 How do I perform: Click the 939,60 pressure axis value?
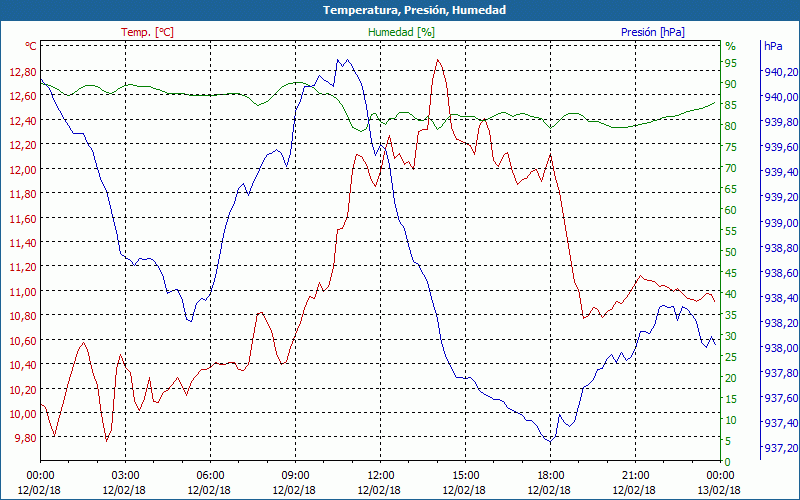click(781, 147)
